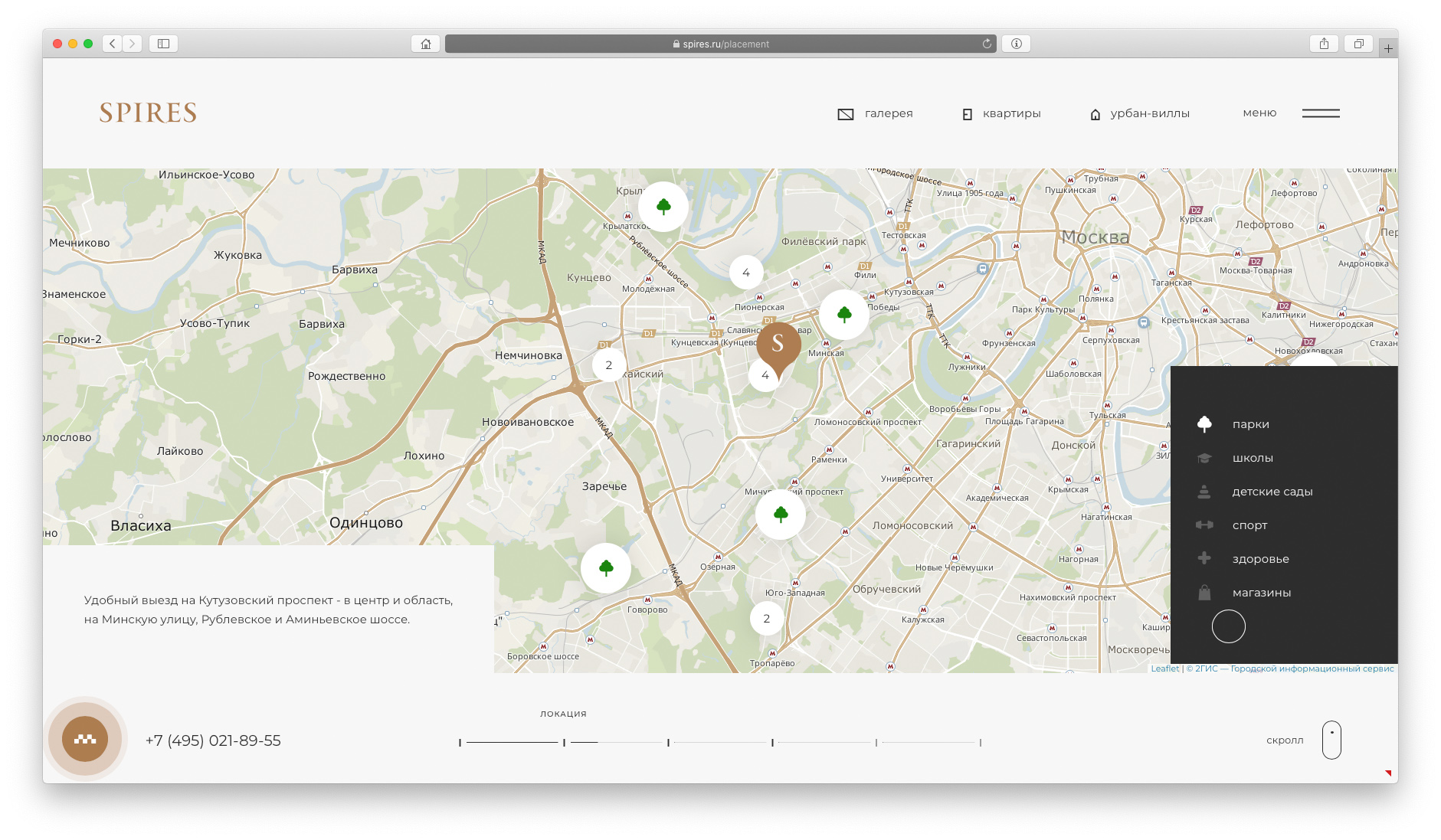
Task: Click the детские сады pyramid icon
Action: click(1204, 492)
